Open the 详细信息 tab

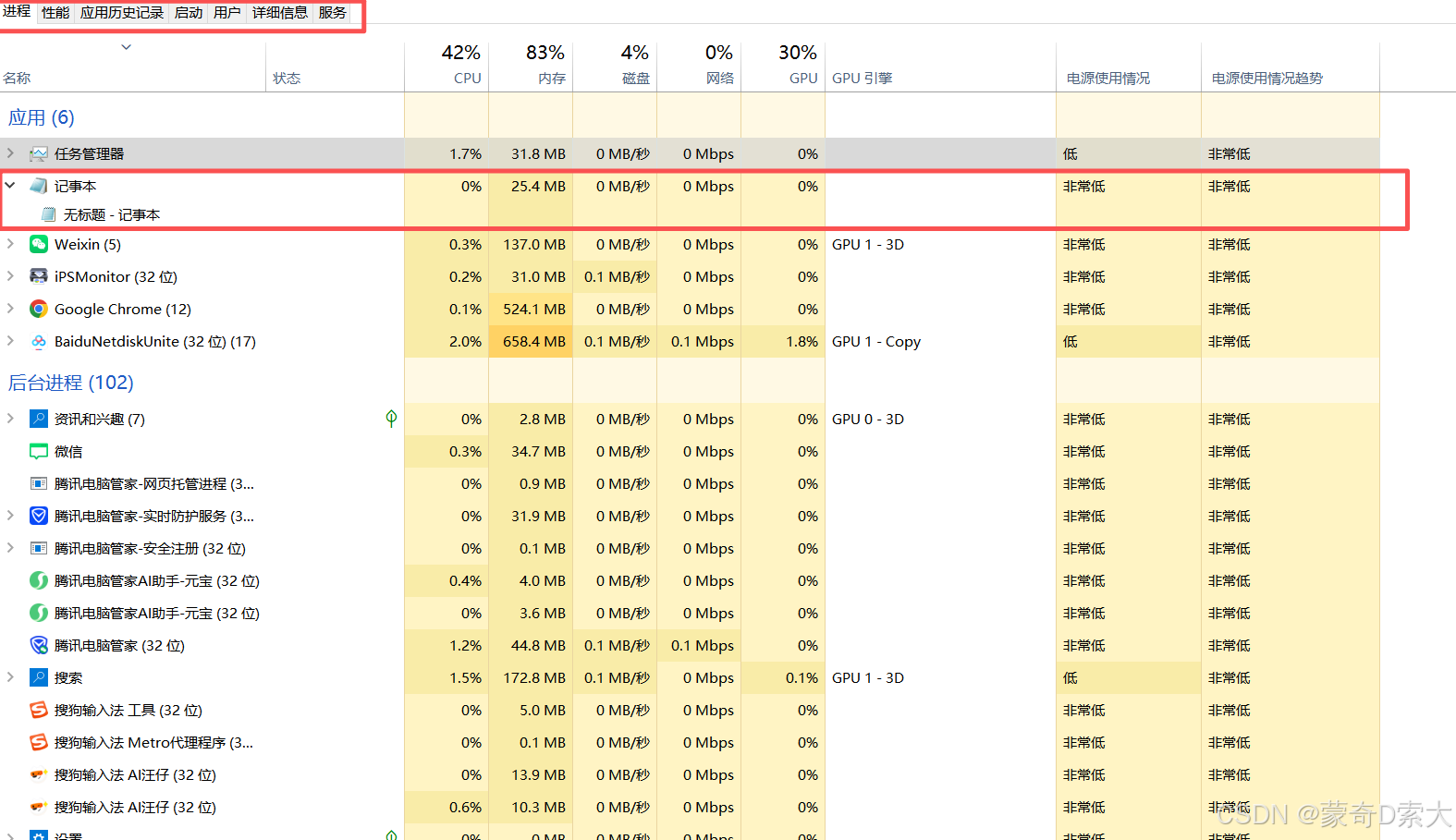(x=280, y=13)
